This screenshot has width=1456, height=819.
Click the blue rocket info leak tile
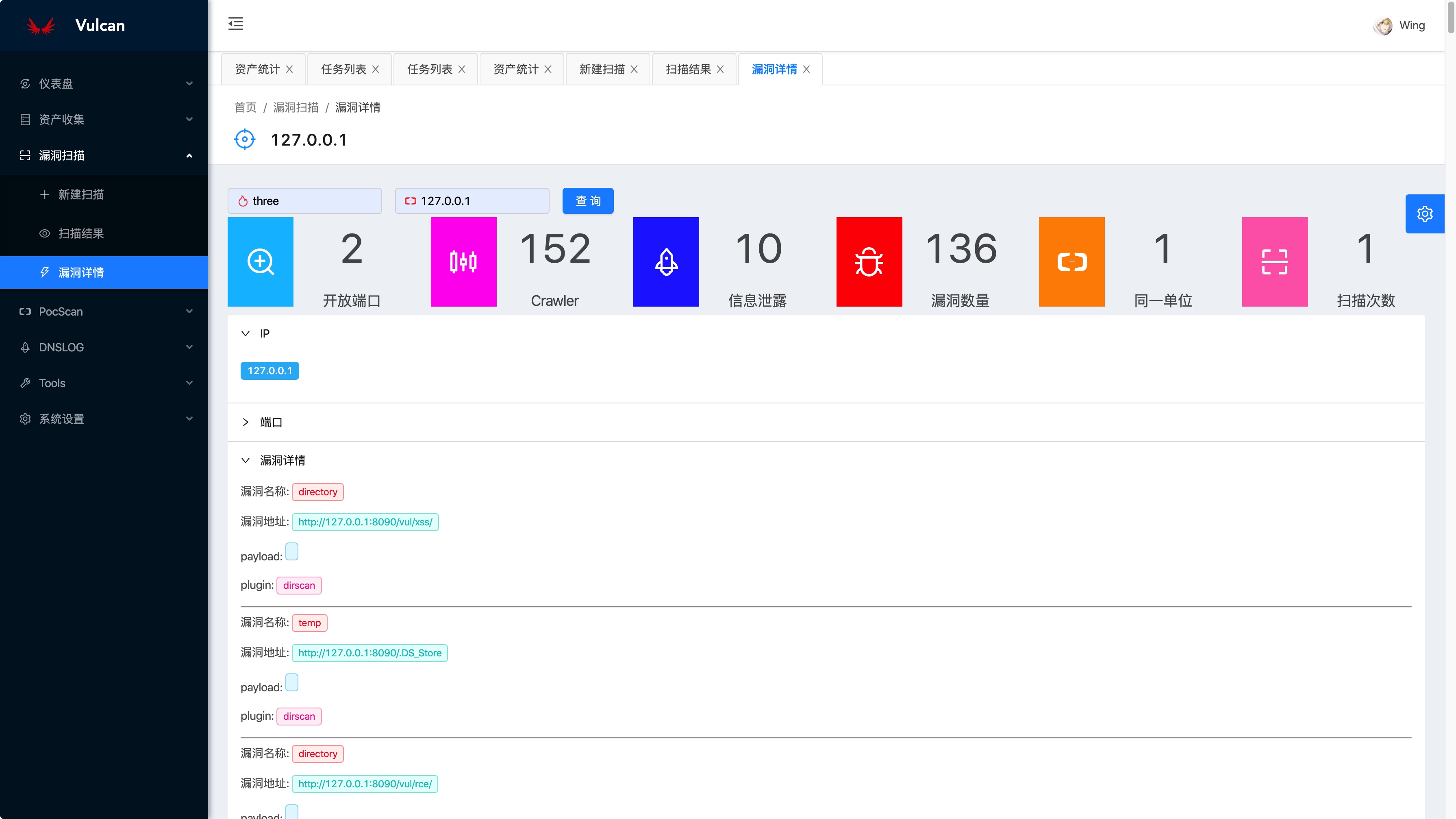(666, 262)
